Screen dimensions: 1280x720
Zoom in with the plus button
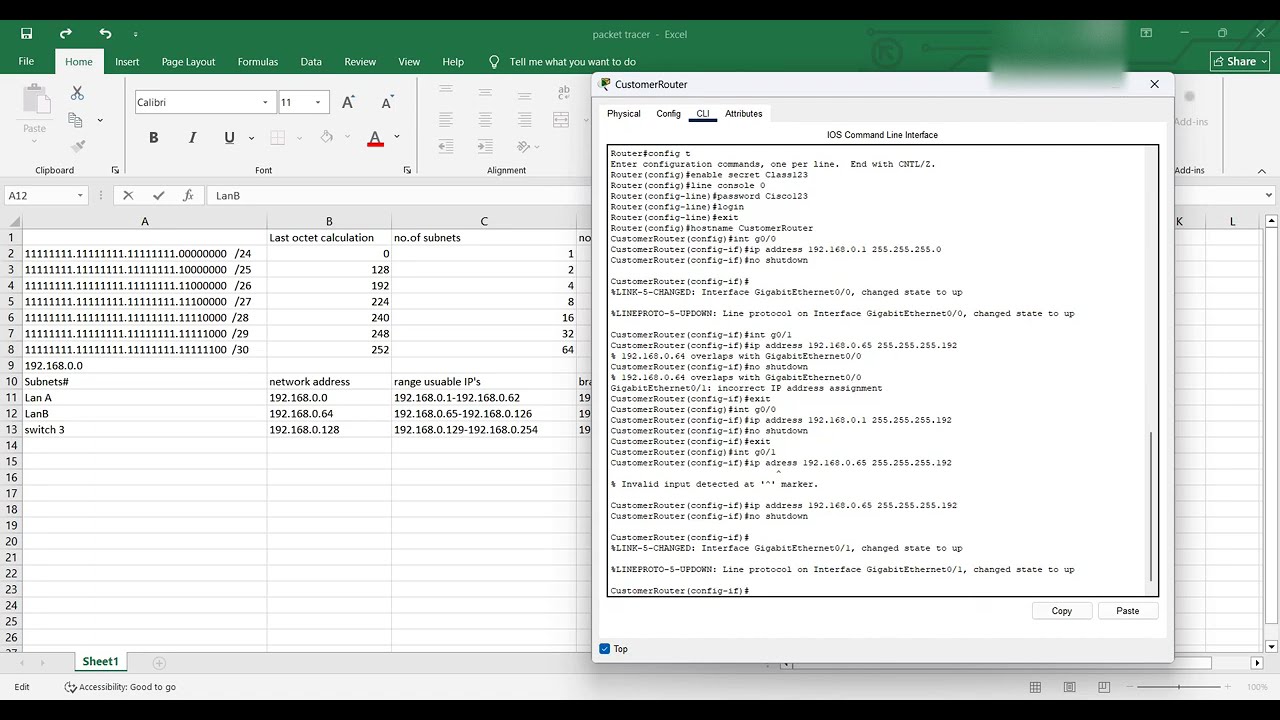(x=1230, y=687)
